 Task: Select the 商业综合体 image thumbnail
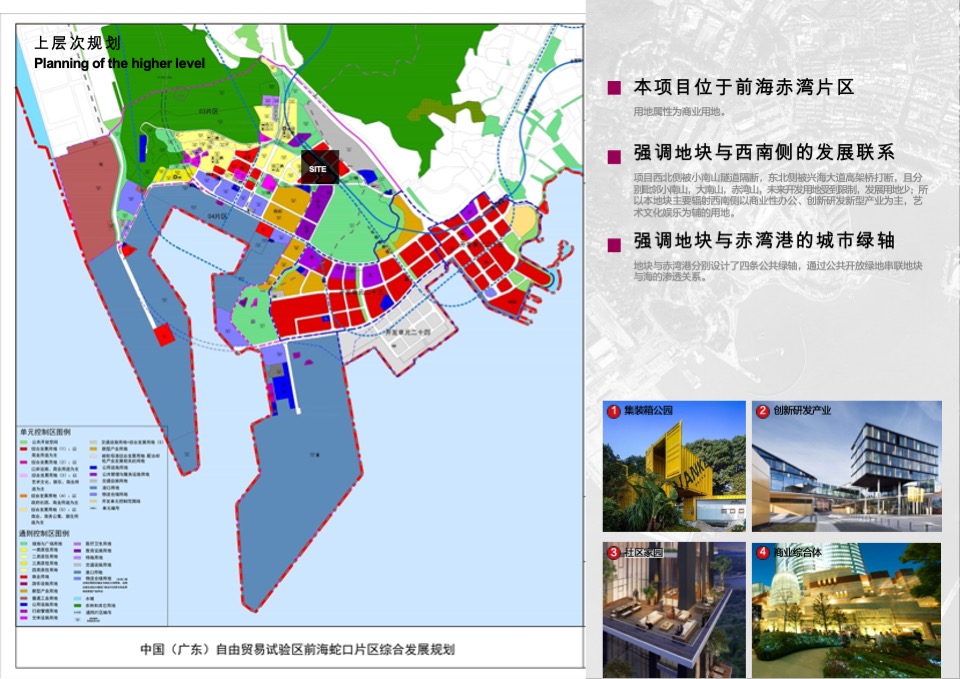pyautogui.click(x=845, y=605)
